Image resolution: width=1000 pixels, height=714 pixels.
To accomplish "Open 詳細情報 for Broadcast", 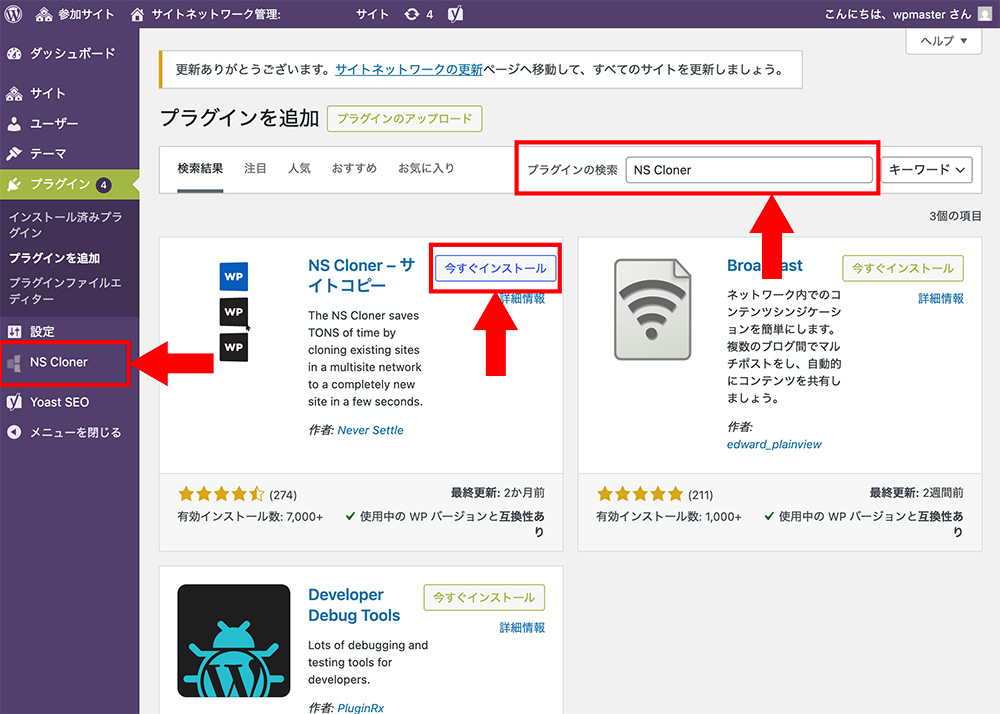I will pyautogui.click(x=941, y=298).
